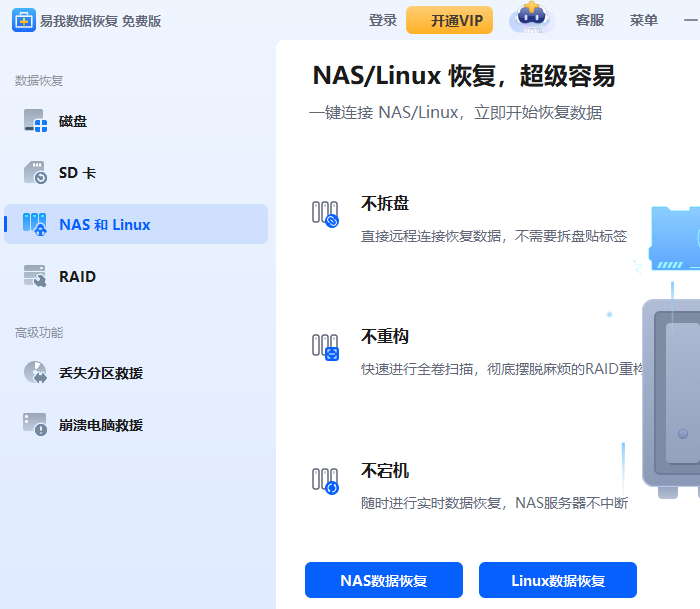Click the 不重构 heading
Image resolution: width=700 pixels, height=609 pixels.
[x=385, y=336]
